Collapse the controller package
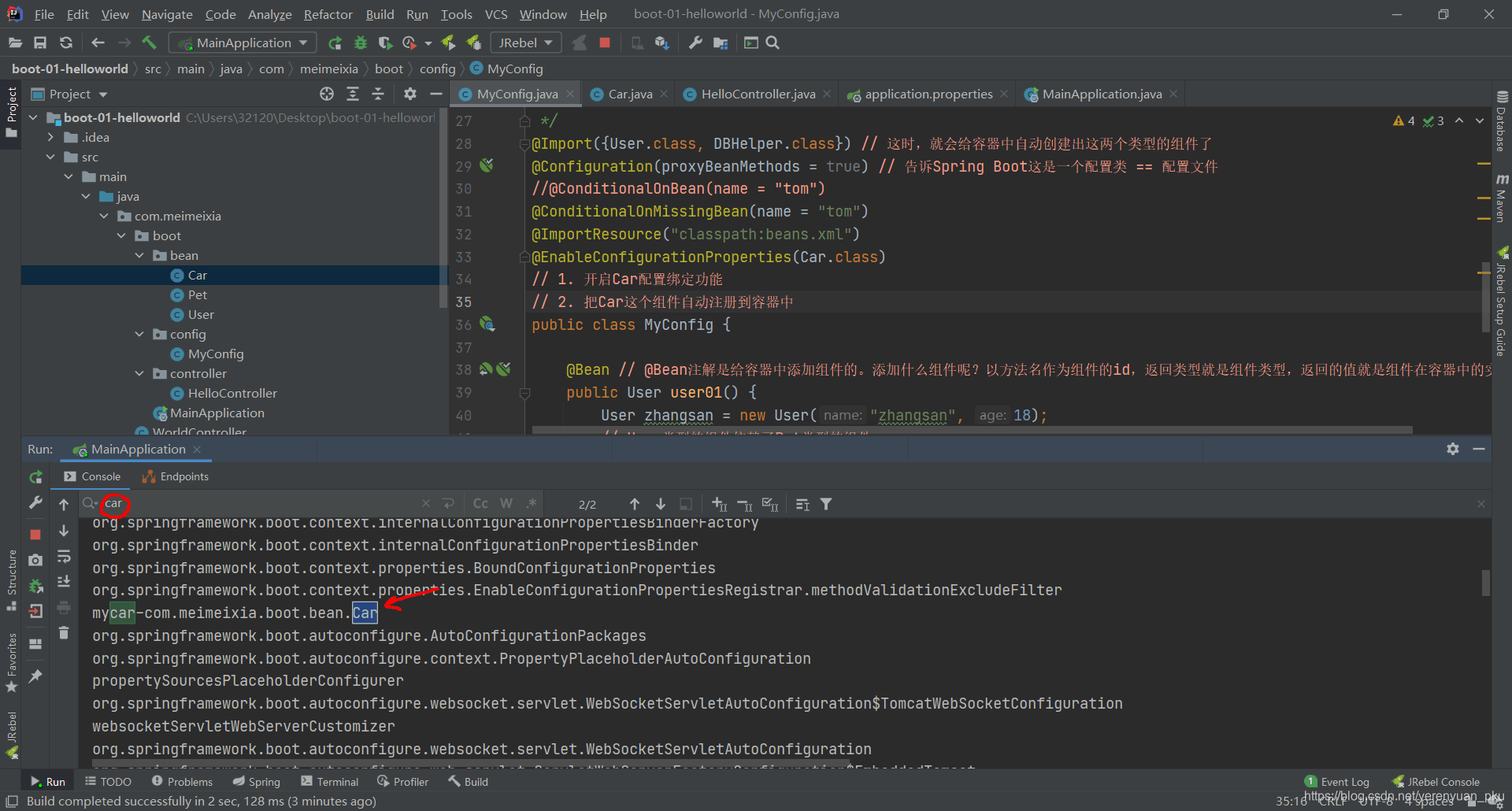The width and height of the screenshot is (1512, 811). 139,373
